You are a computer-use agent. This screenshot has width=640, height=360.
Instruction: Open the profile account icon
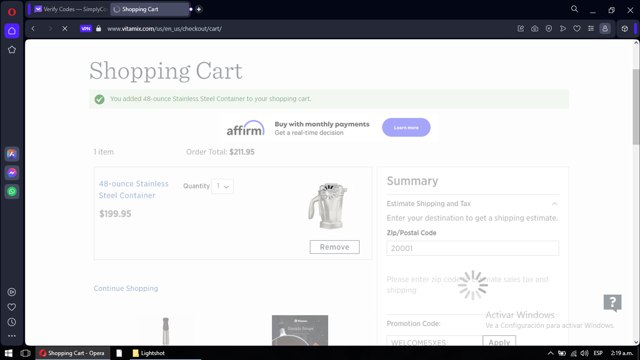point(605,29)
